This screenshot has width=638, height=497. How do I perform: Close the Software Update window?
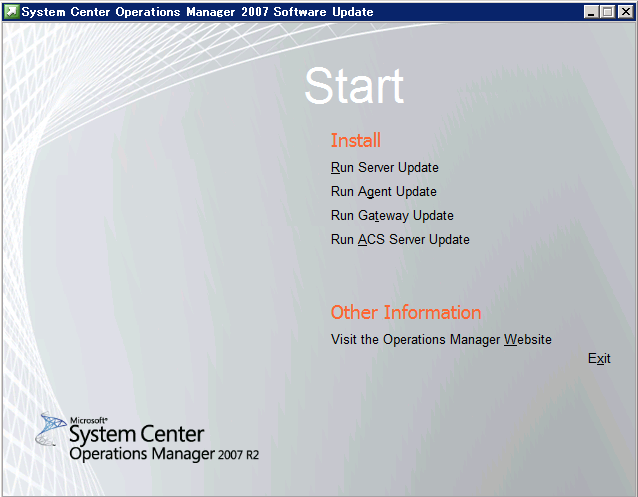(625, 12)
